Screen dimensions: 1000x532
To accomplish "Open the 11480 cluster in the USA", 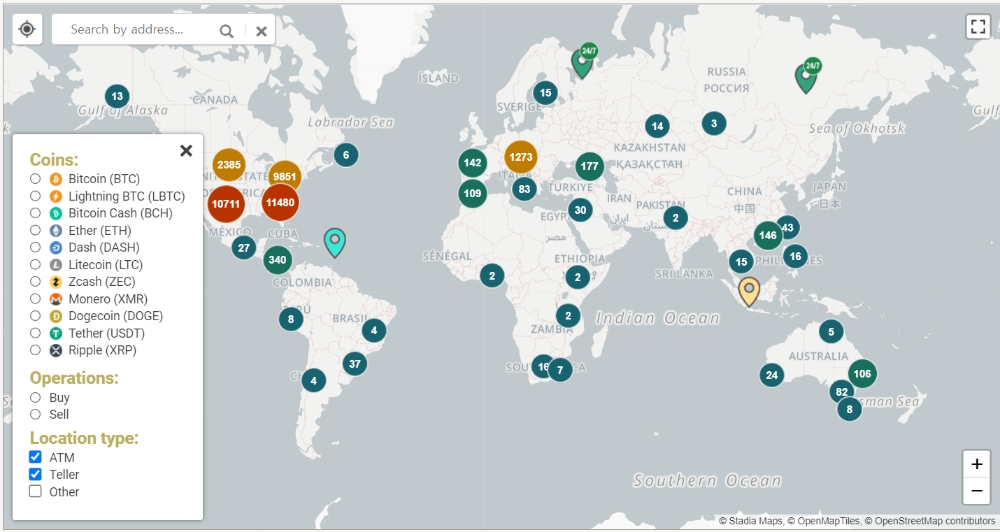I will pyautogui.click(x=280, y=202).
